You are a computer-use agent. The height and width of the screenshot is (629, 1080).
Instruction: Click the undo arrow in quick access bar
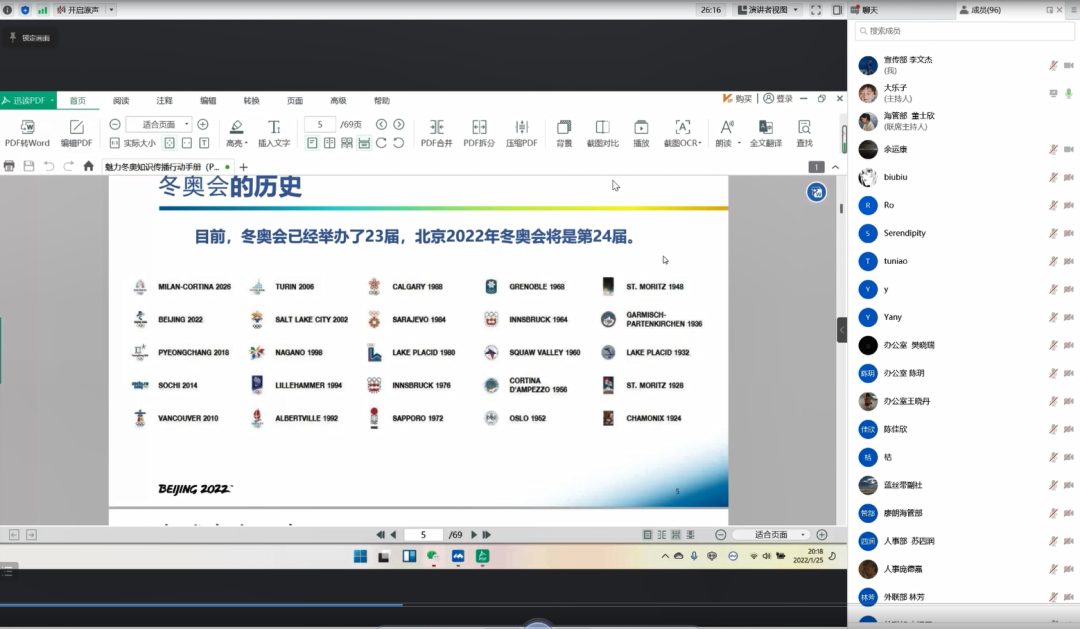[49, 166]
